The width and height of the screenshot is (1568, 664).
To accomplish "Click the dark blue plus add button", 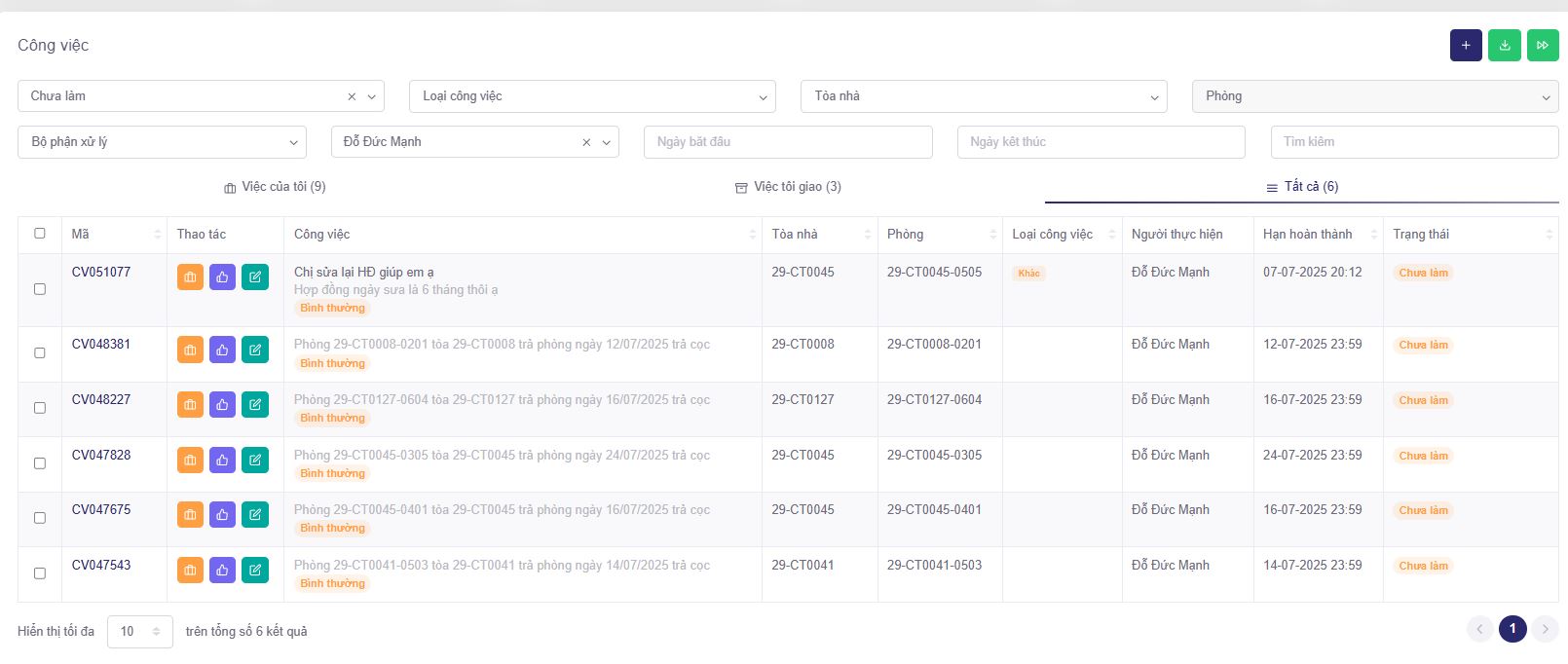I will pyautogui.click(x=1466, y=46).
